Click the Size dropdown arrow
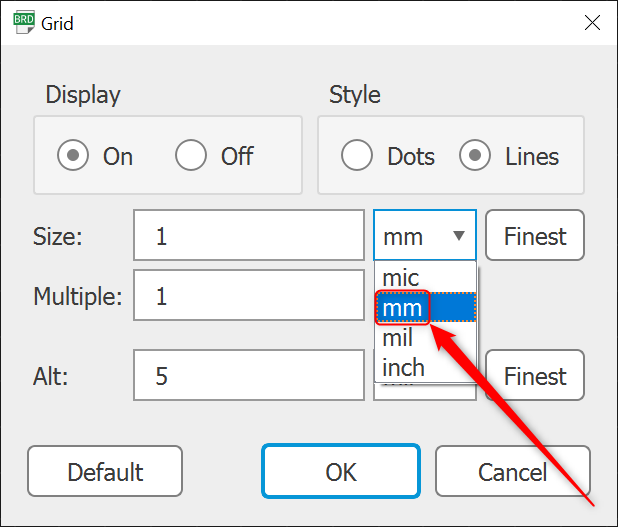The width and height of the screenshot is (618, 527). click(458, 237)
